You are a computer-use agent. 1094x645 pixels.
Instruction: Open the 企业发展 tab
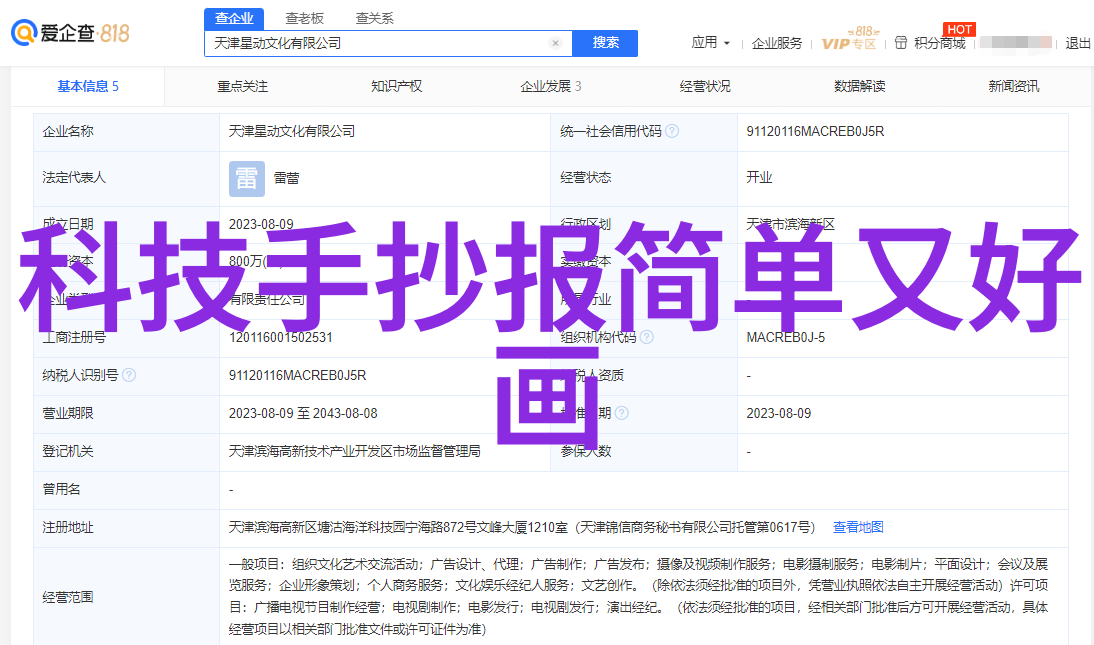[550, 87]
